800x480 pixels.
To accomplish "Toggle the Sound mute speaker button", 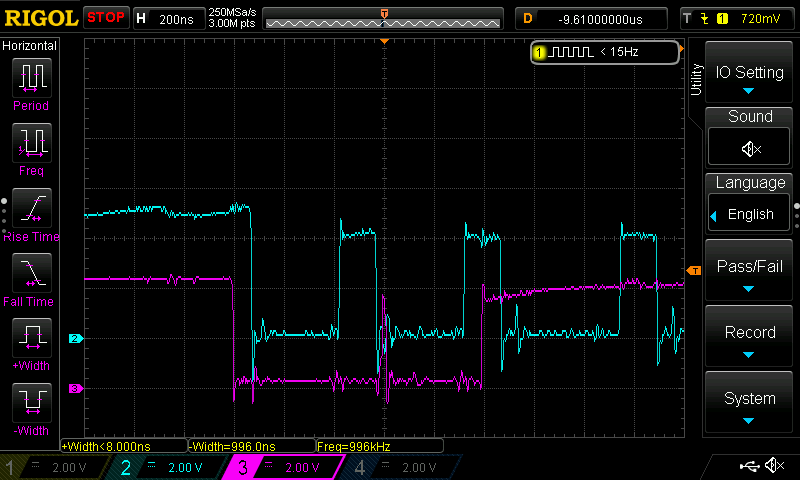I will tap(750, 148).
